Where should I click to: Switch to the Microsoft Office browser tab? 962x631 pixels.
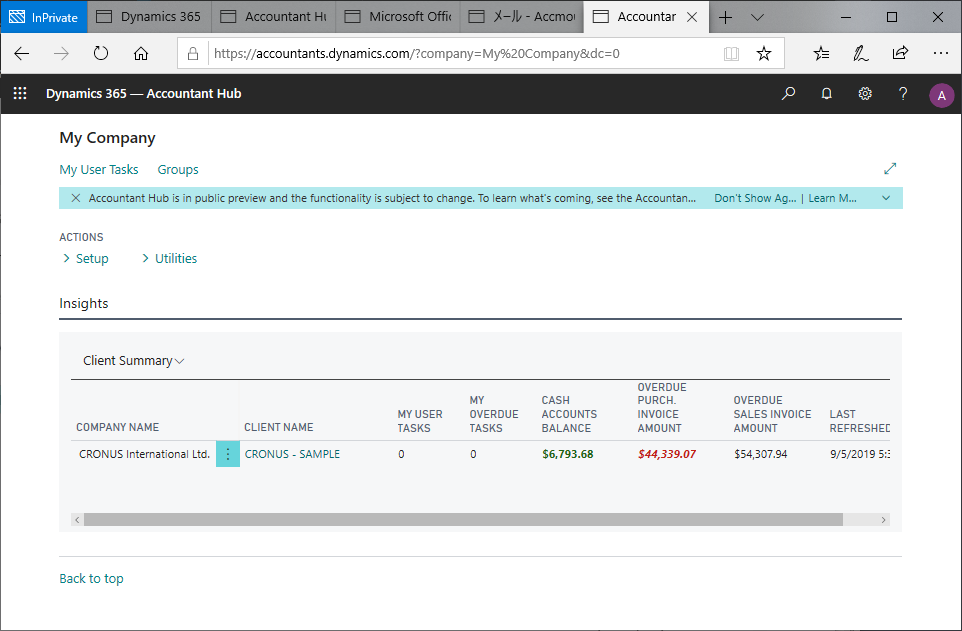[x=398, y=17]
